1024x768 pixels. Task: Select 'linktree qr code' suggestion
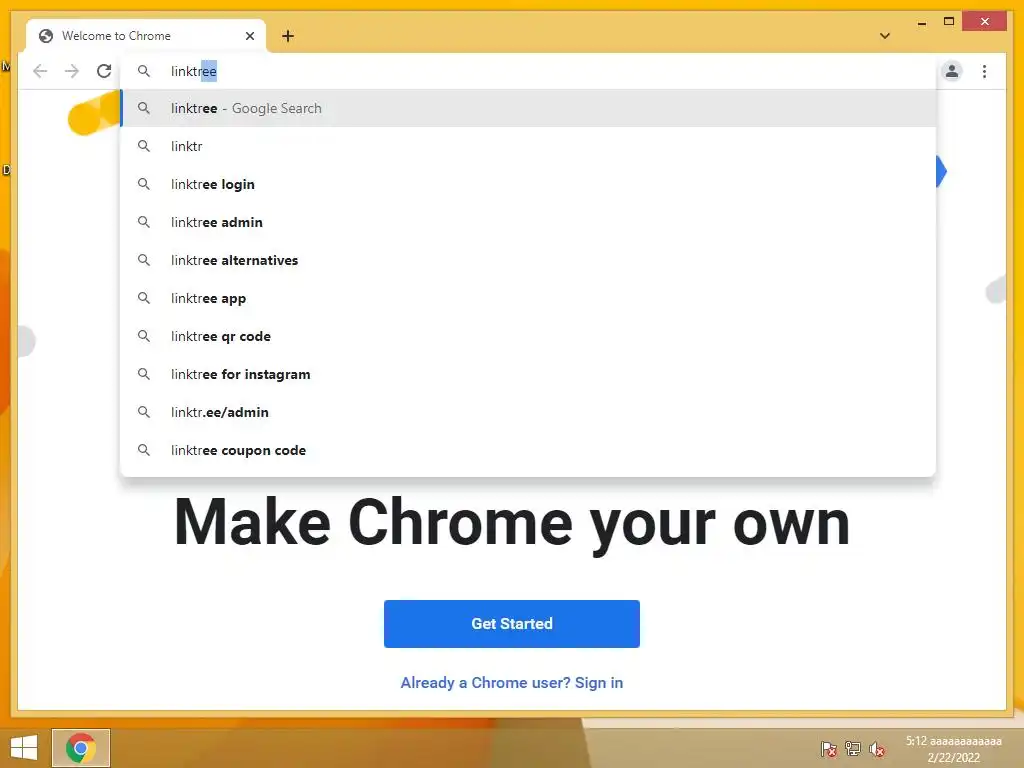click(x=528, y=336)
